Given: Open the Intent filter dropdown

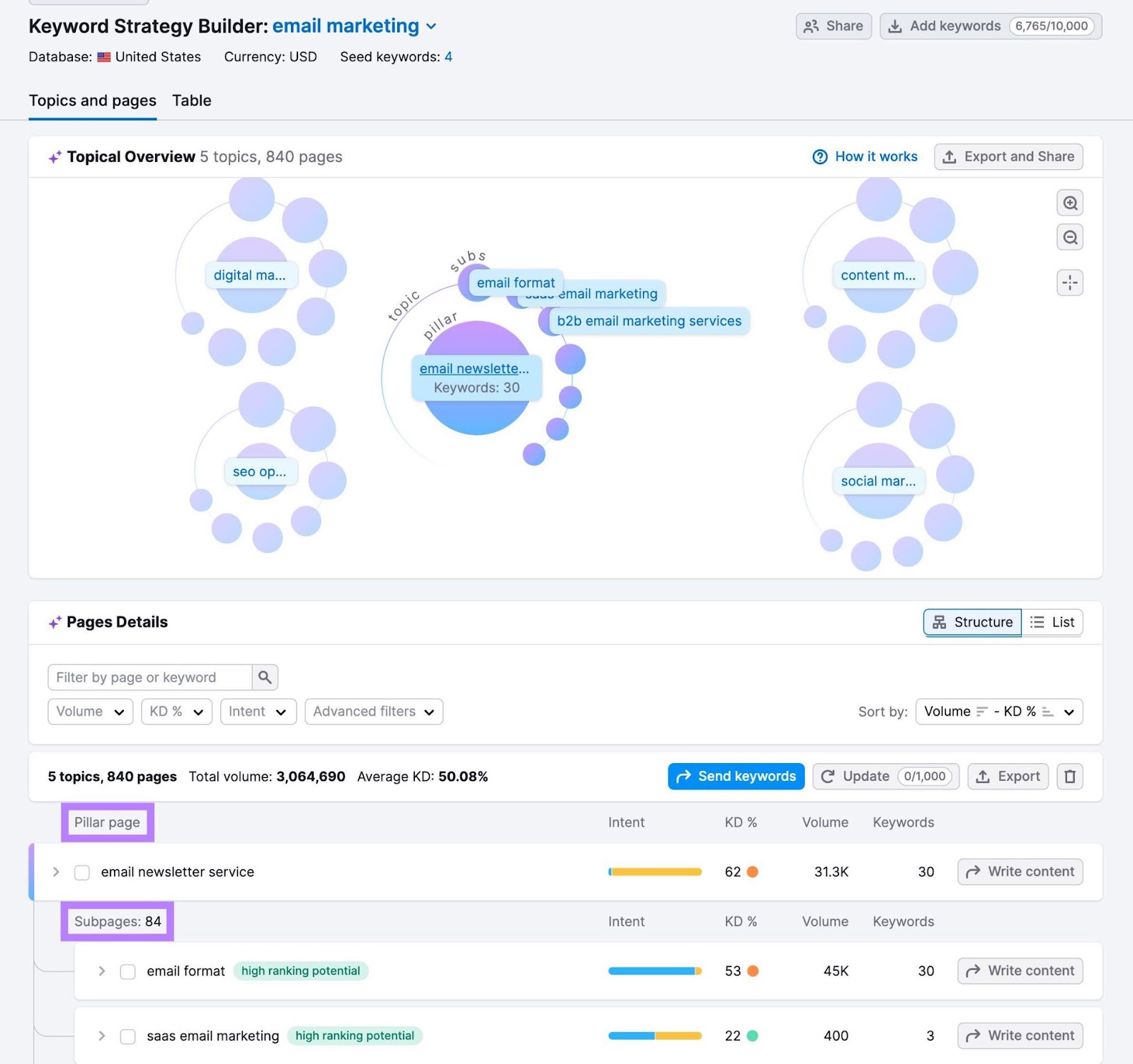Looking at the screenshot, I should [258, 711].
